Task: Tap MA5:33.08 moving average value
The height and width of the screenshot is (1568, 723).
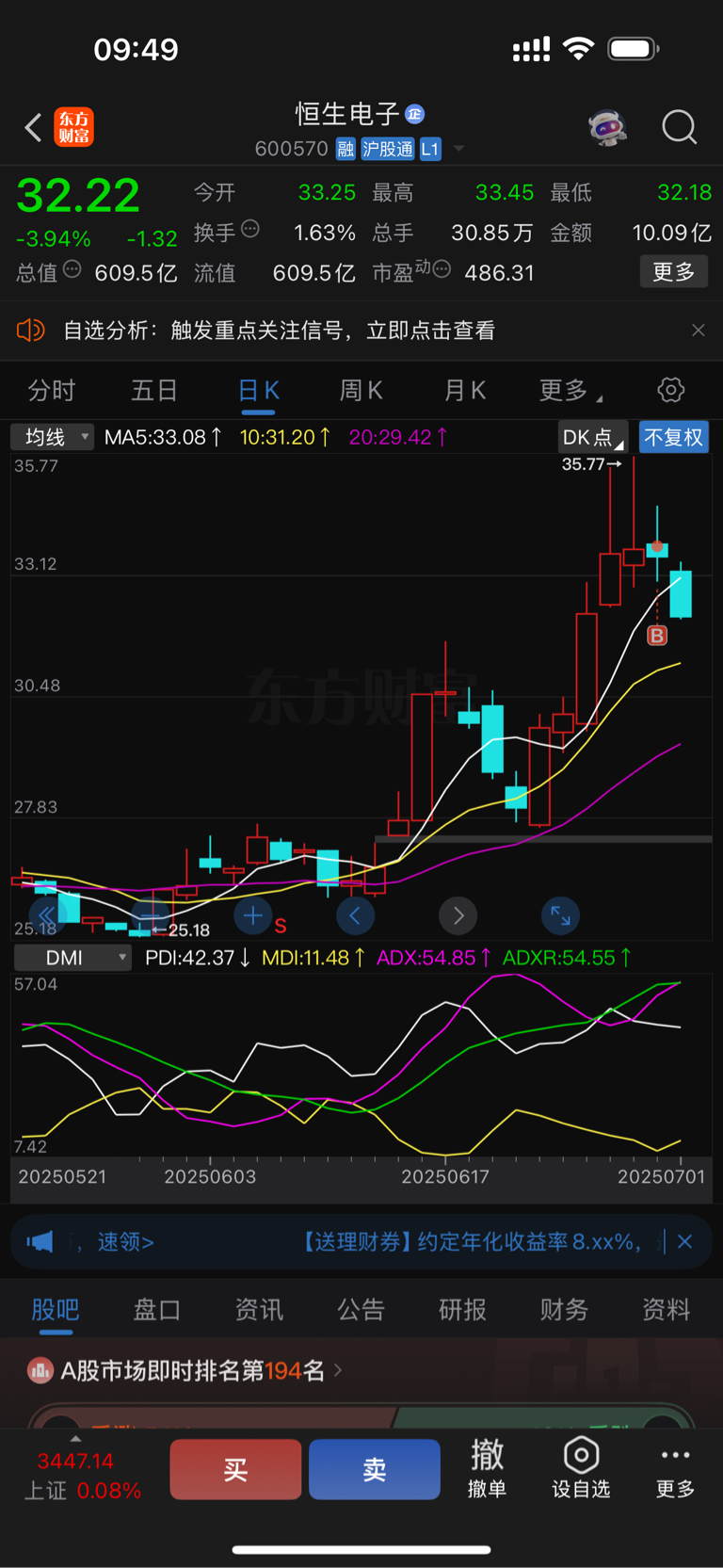Action: click(x=163, y=437)
